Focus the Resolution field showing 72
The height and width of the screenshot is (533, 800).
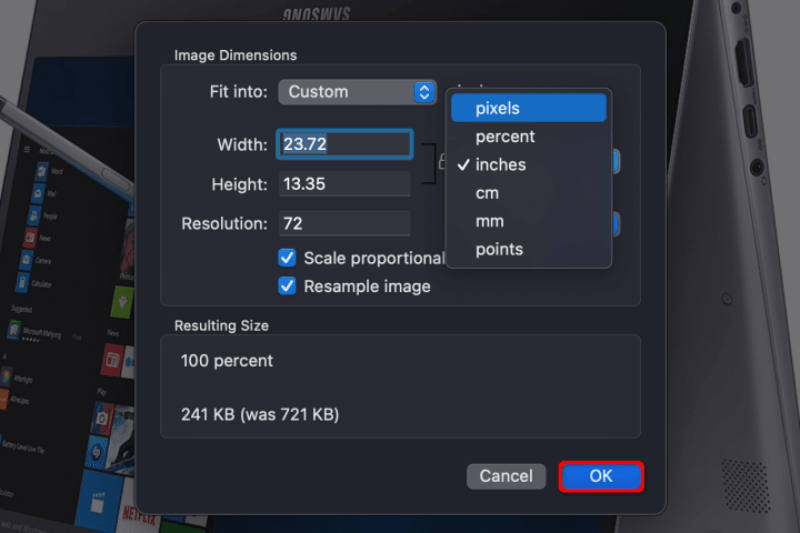pyautogui.click(x=343, y=224)
